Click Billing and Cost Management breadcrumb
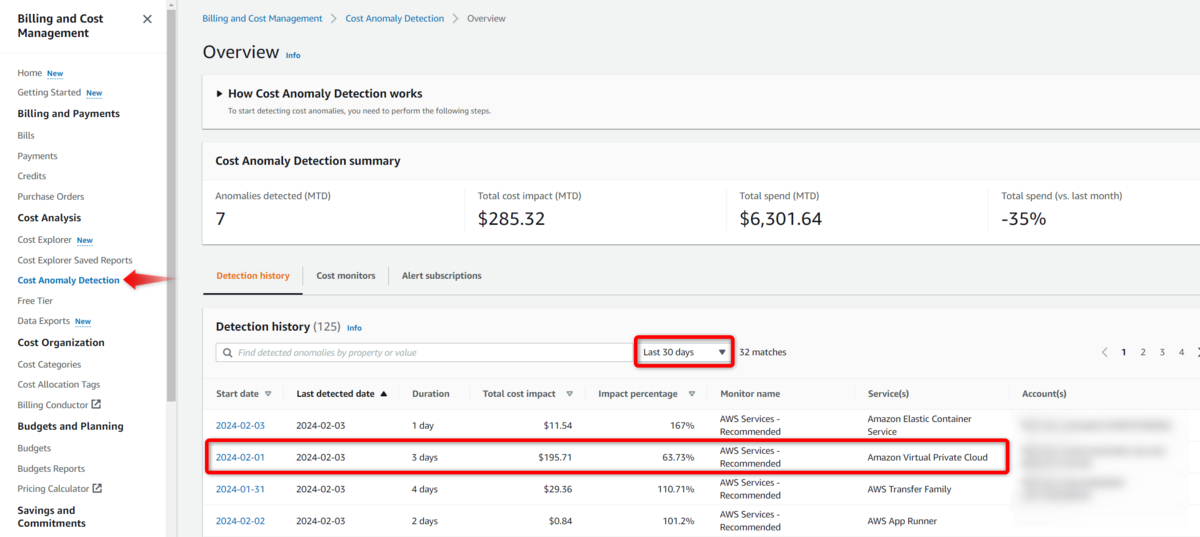1200x537 pixels. (262, 18)
